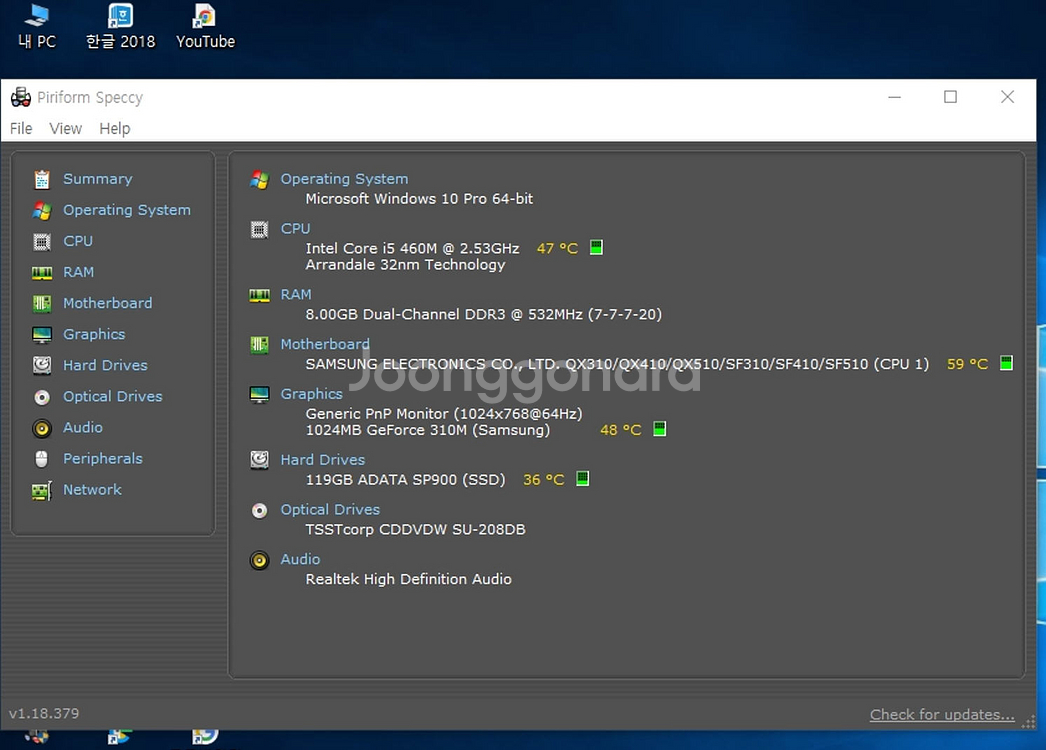Open the Optical Drives heading link in summary
Viewport: 1046px width, 750px height.
pyautogui.click(x=330, y=509)
